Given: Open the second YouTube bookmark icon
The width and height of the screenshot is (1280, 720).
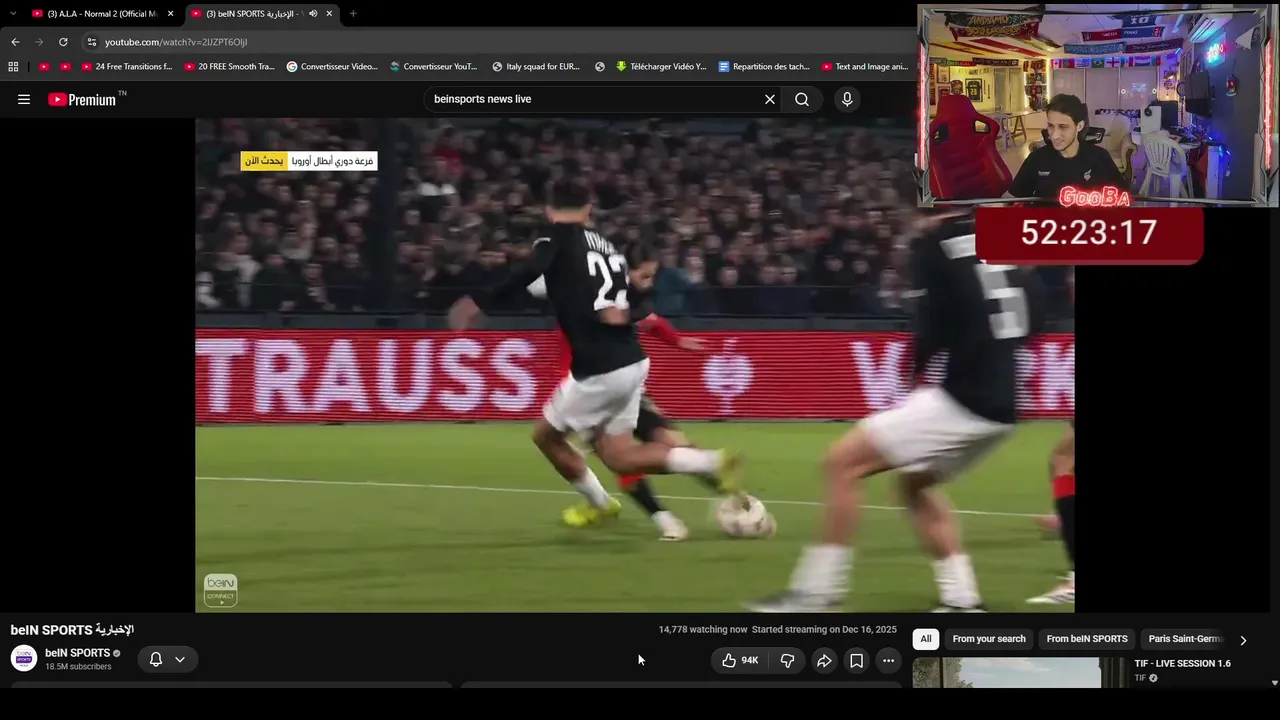Looking at the screenshot, I should tap(65, 67).
